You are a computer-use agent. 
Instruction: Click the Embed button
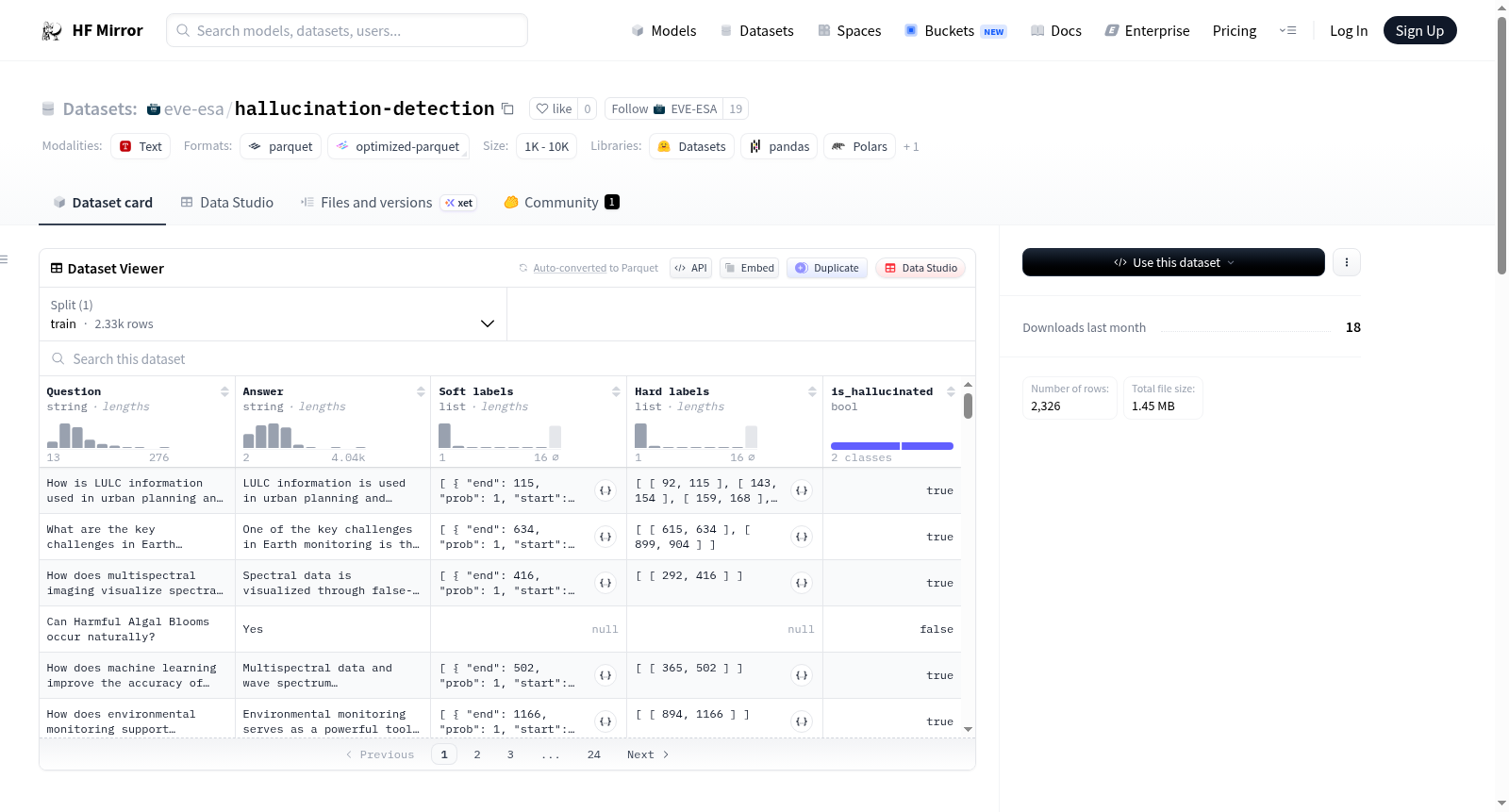click(x=749, y=268)
